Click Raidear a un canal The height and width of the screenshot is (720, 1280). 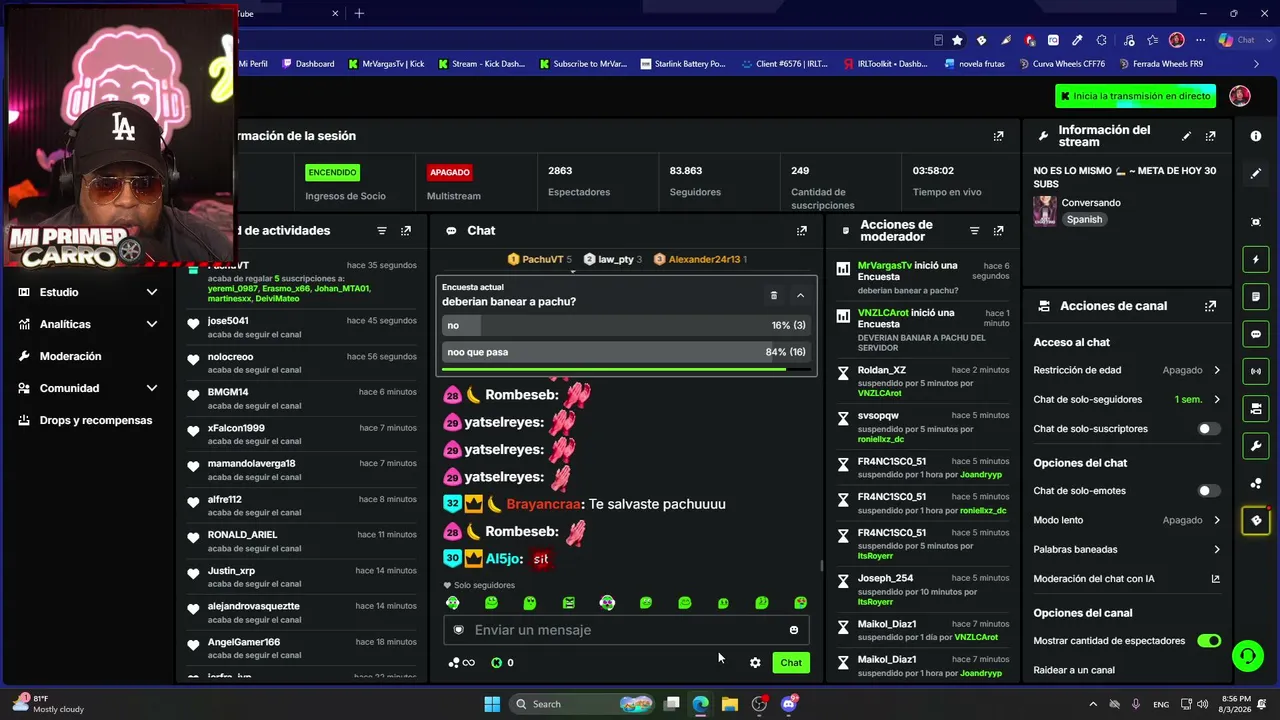pyautogui.click(x=1074, y=670)
